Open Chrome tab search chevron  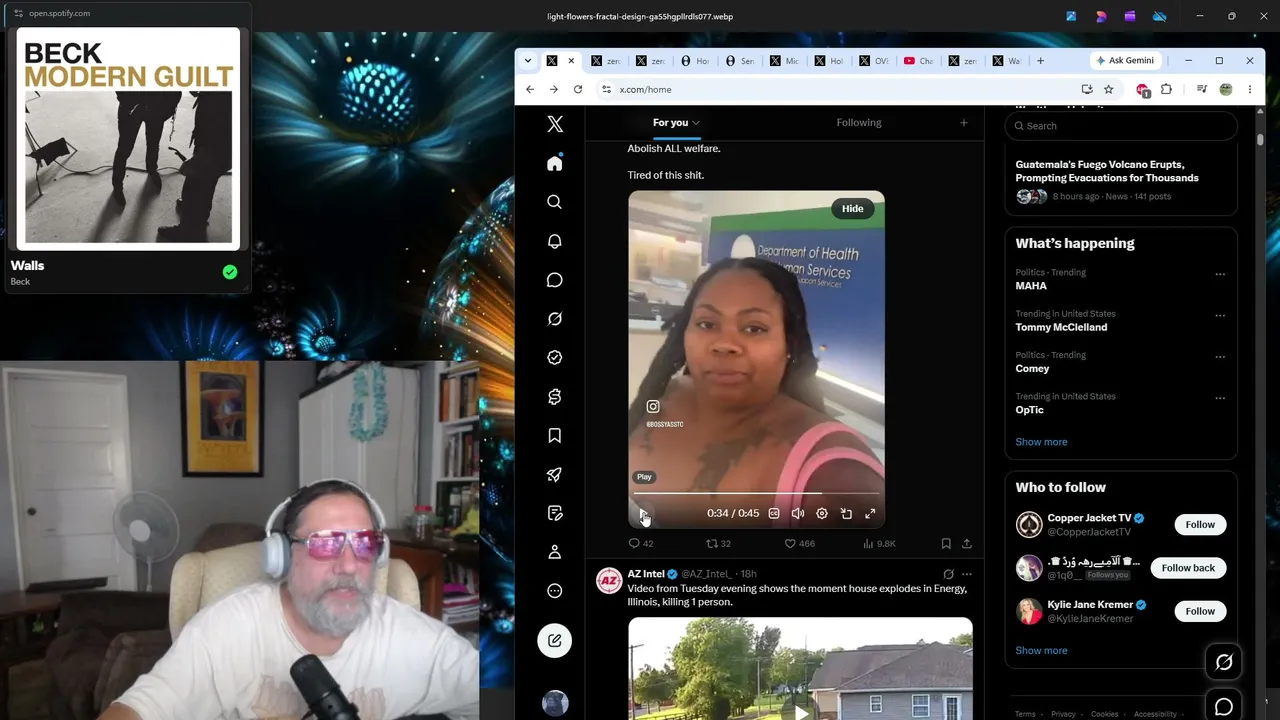528,60
